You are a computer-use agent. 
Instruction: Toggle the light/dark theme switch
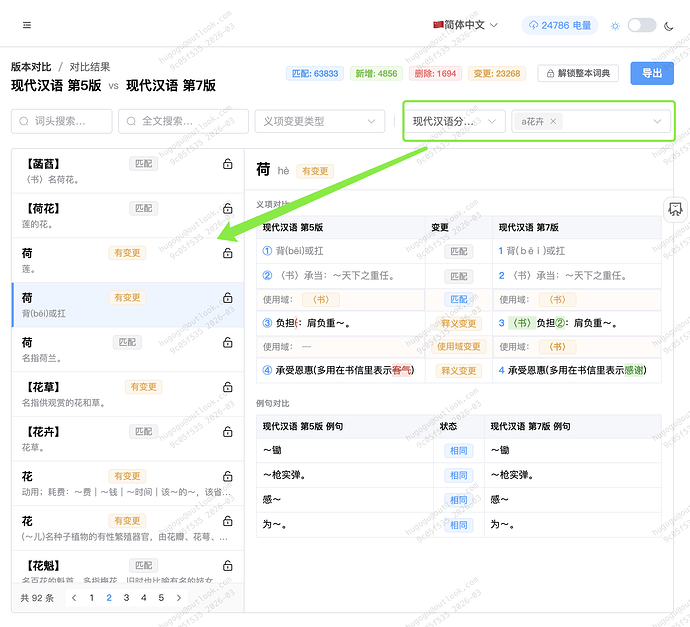click(x=641, y=25)
